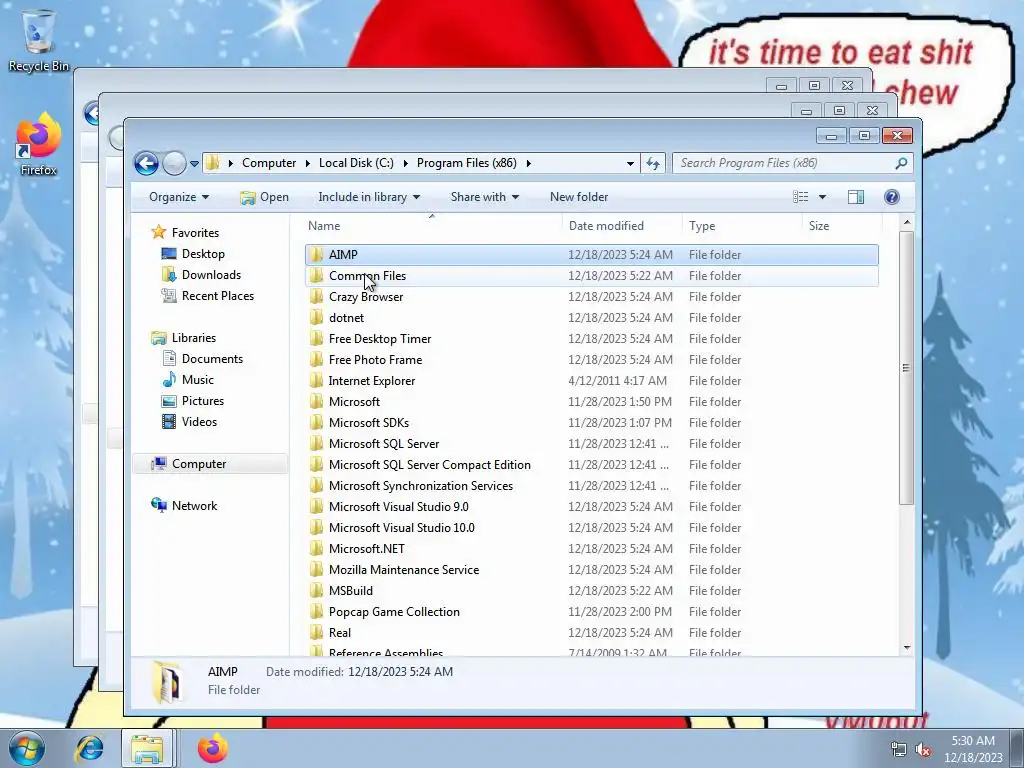Select the Real folder icon
The width and height of the screenshot is (1024, 768).
(316, 633)
